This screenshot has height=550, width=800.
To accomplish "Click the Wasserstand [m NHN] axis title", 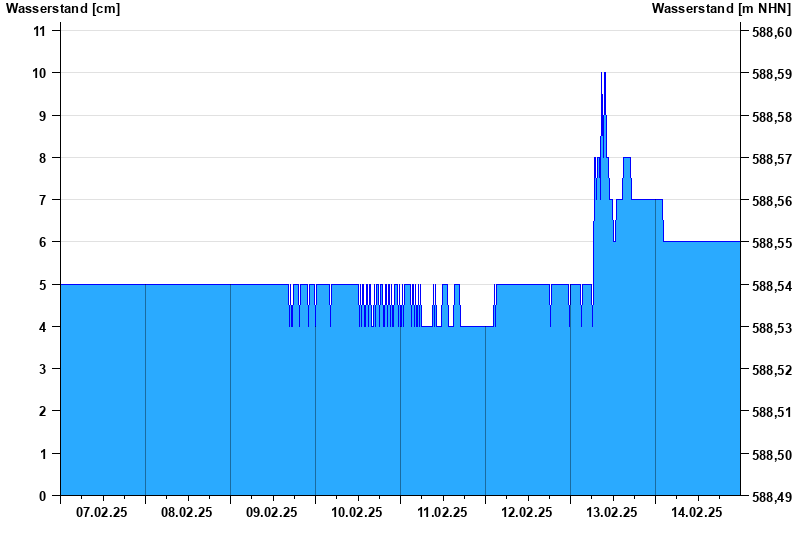I will pyautogui.click(x=721, y=9).
